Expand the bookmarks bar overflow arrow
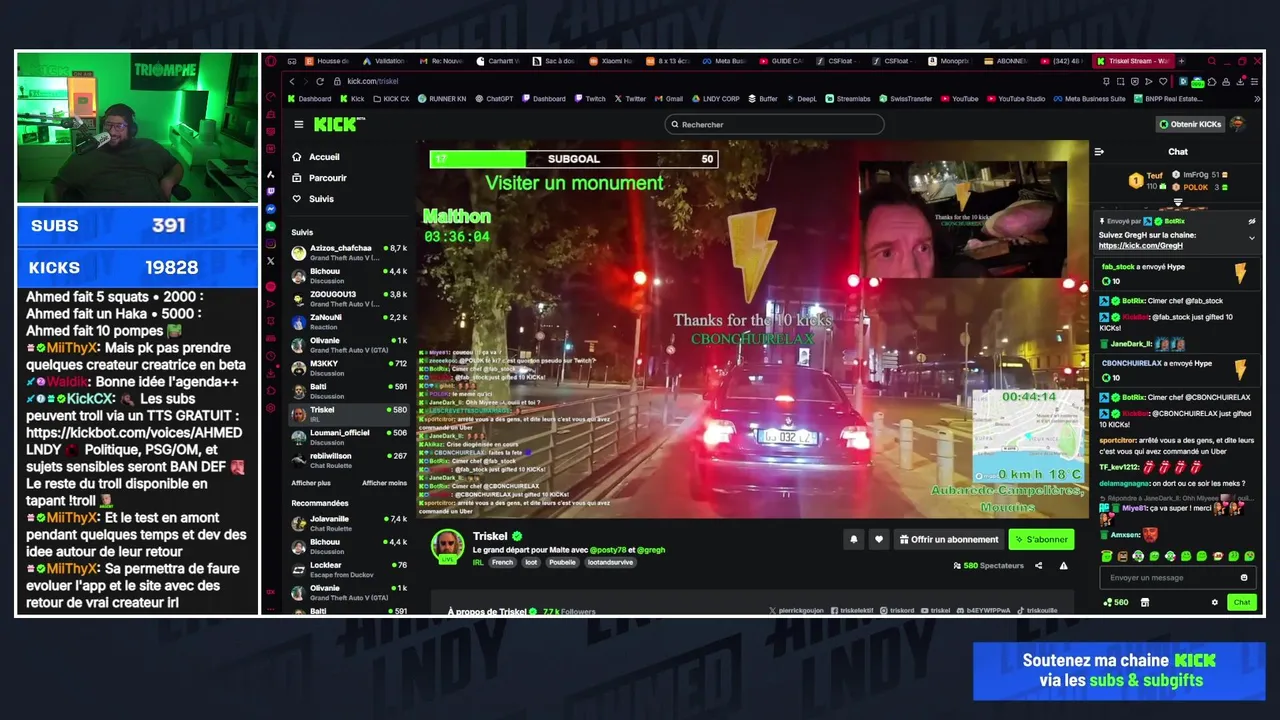Viewport: 1280px width, 720px height. pyautogui.click(x=1256, y=99)
